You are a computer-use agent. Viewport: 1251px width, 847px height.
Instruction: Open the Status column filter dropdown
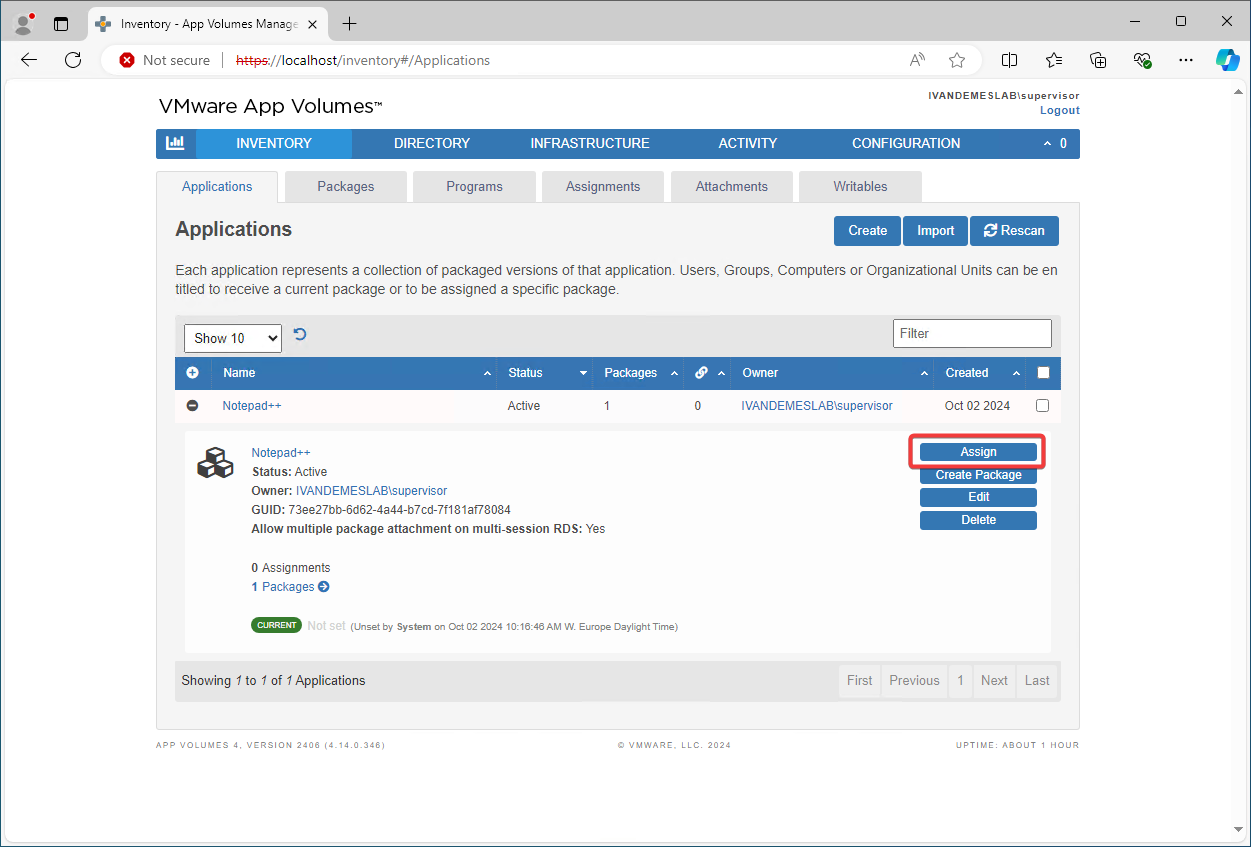[583, 373]
